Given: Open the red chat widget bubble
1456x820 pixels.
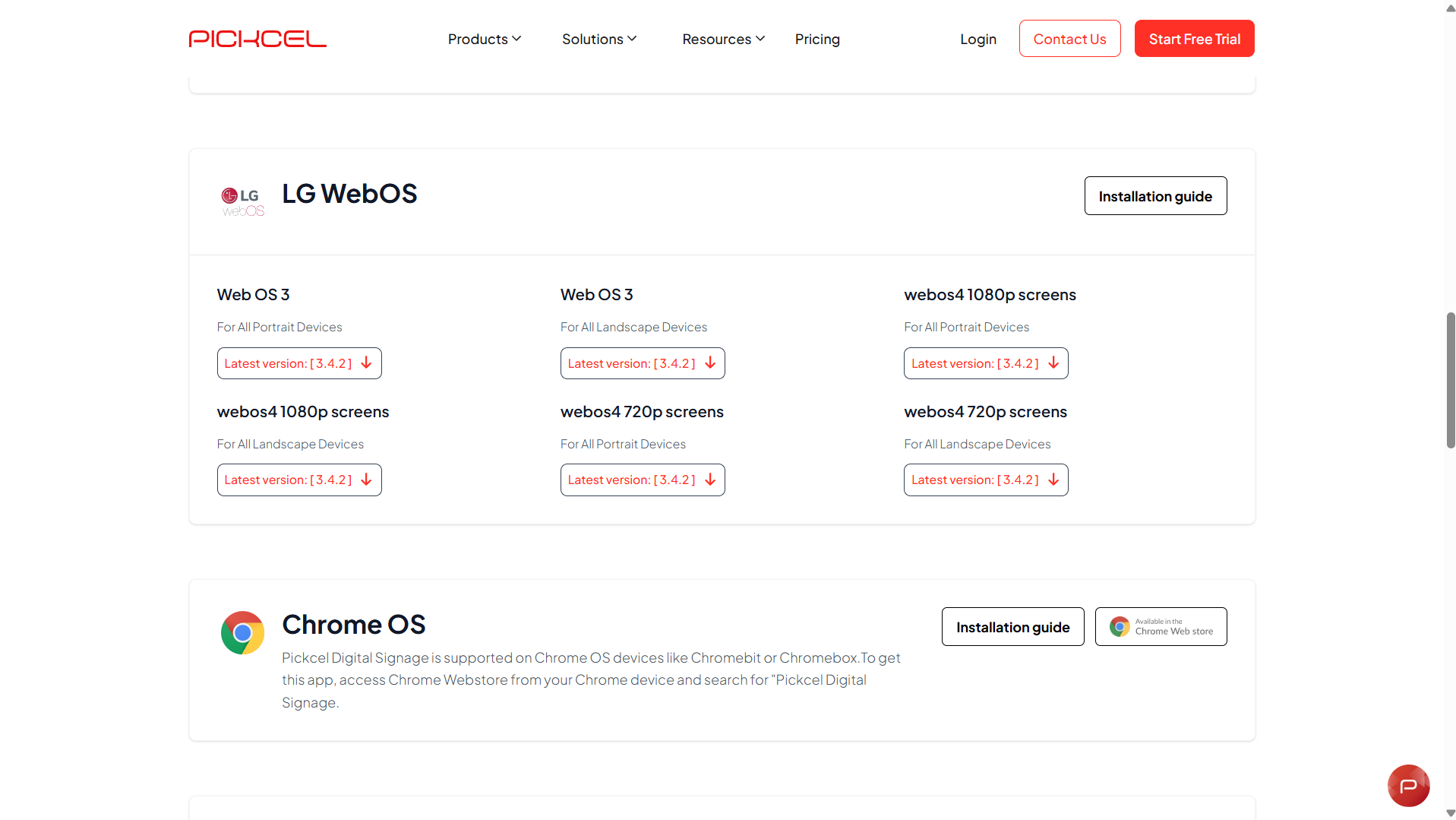Looking at the screenshot, I should (x=1407, y=785).
